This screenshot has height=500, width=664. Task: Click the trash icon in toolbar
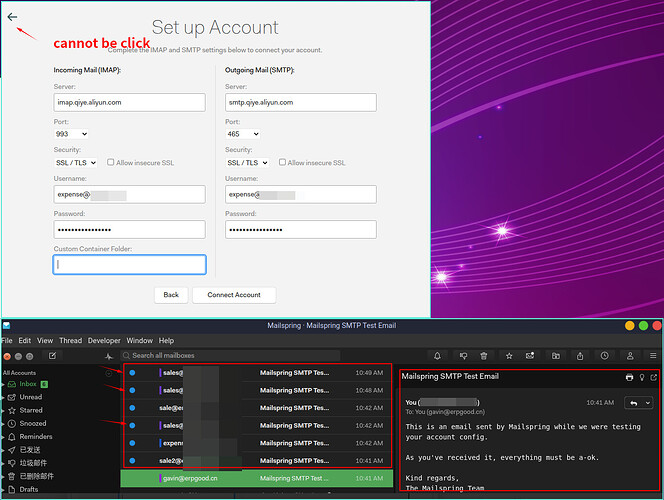click(484, 356)
